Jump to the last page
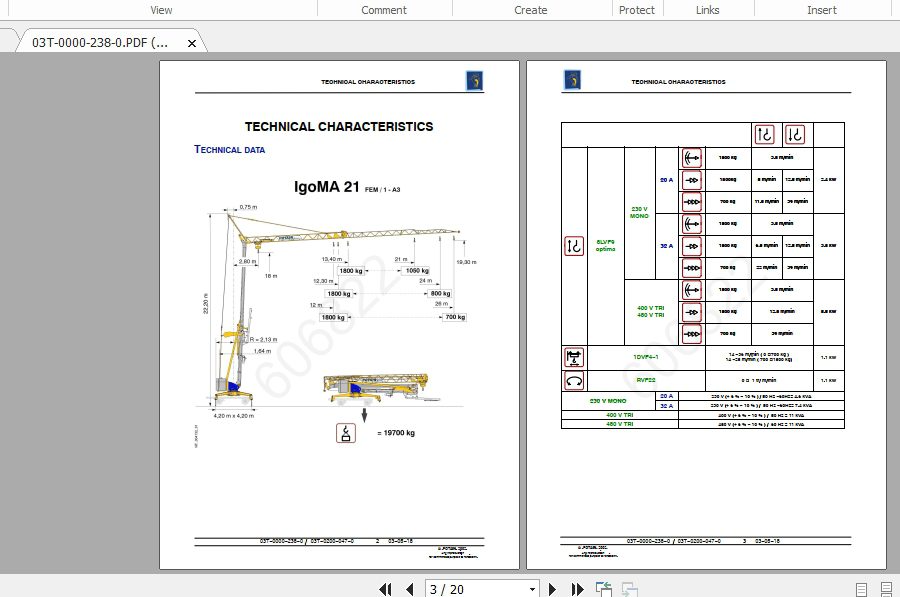900x597 pixels. coord(577,589)
